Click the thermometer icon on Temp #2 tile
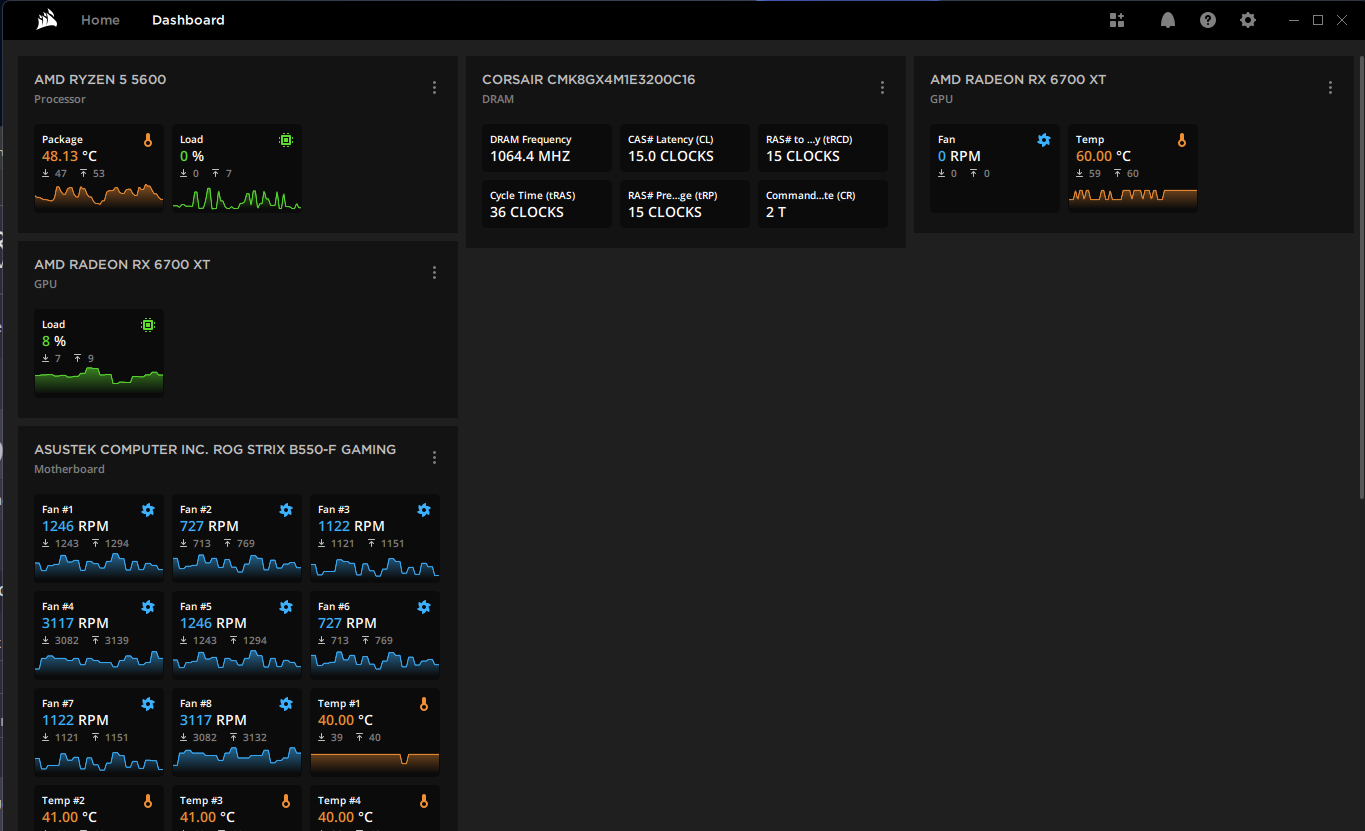 [x=148, y=801]
